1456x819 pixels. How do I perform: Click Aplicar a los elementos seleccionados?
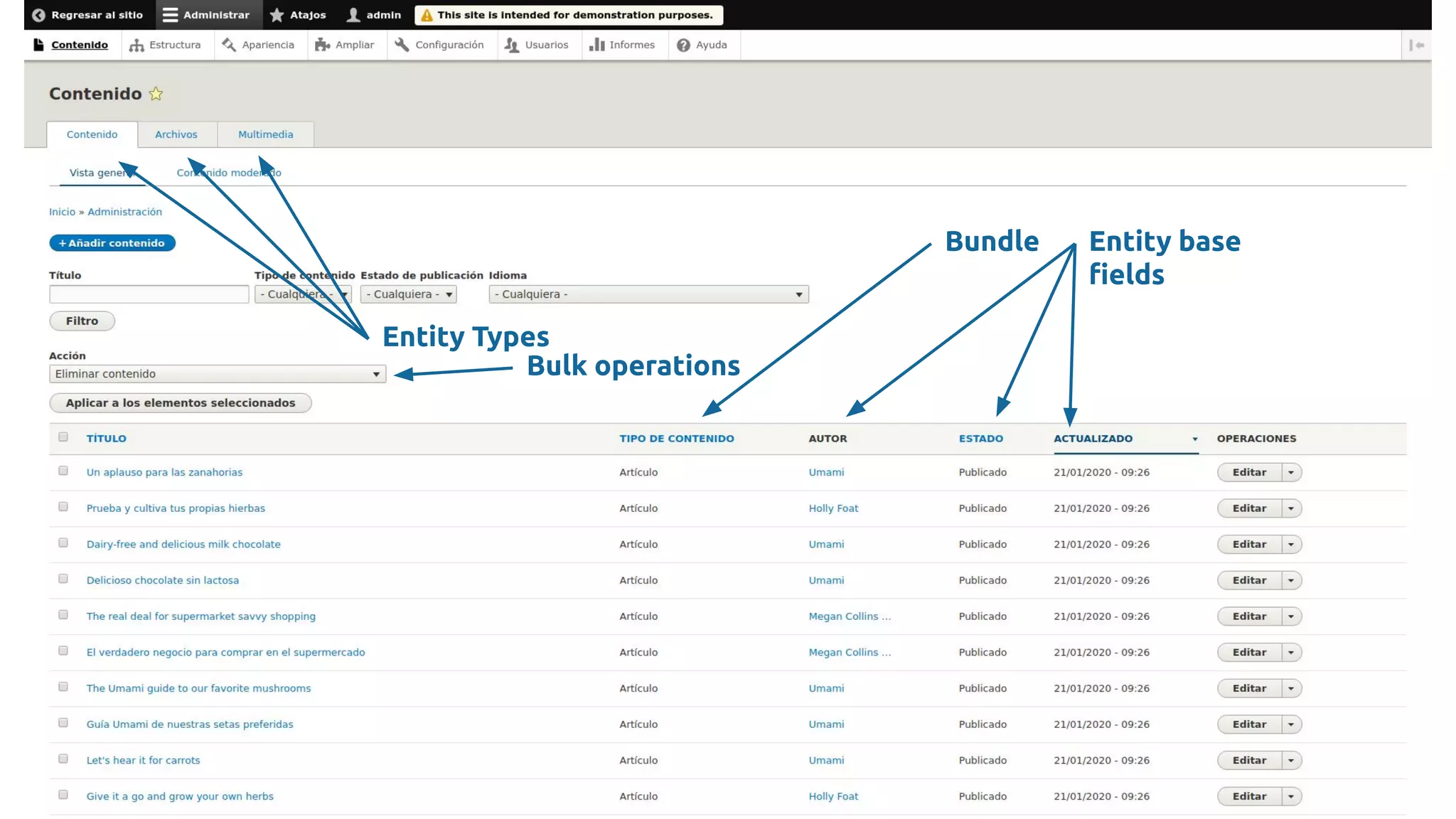pyautogui.click(x=181, y=403)
